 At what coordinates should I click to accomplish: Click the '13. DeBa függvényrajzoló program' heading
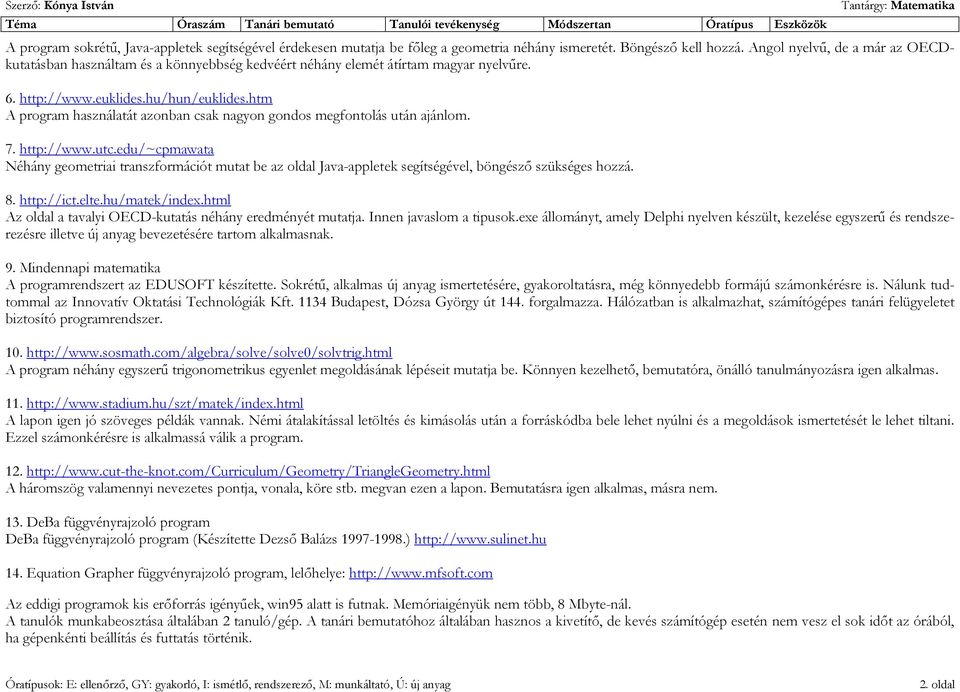108,522
